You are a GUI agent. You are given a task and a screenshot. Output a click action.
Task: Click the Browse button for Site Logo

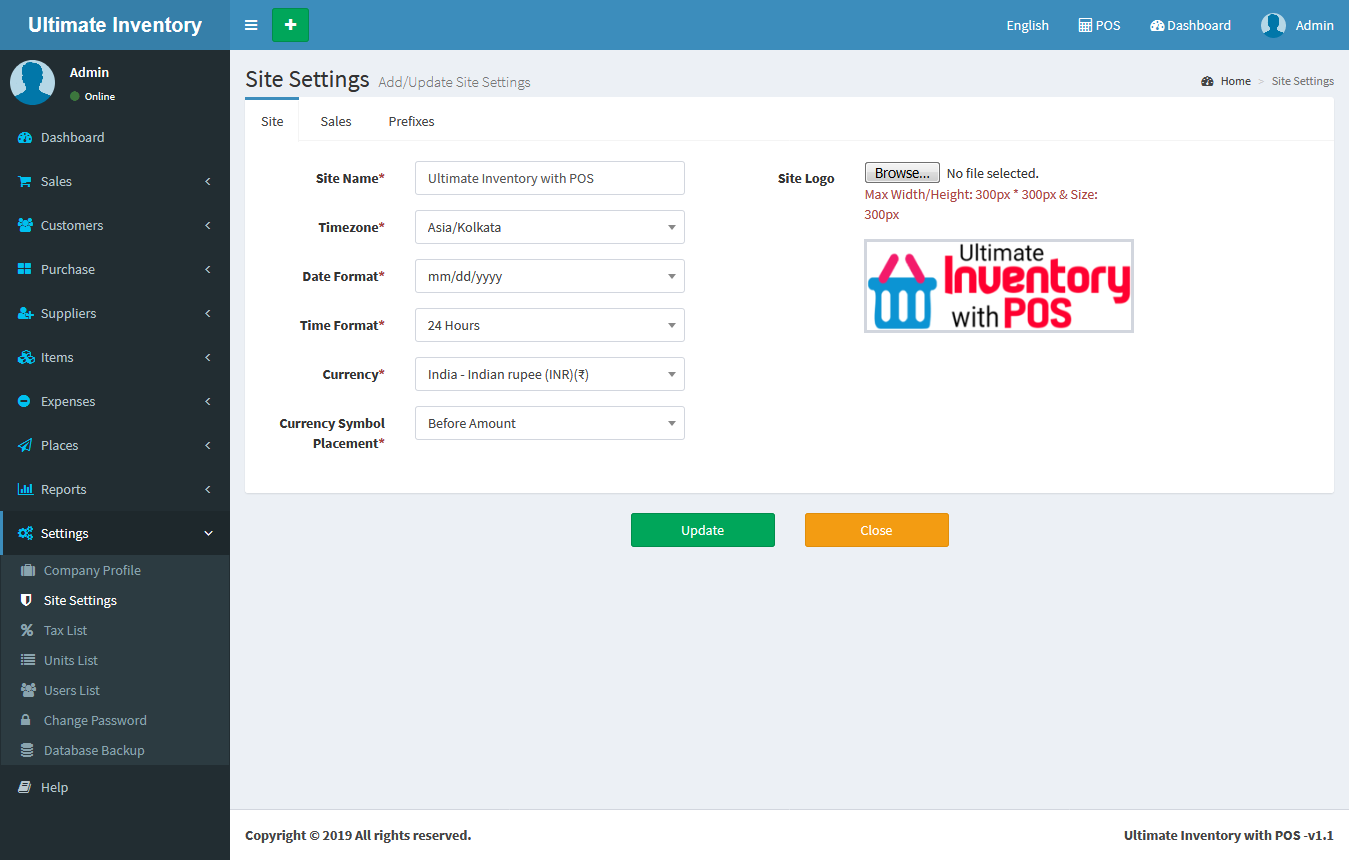tap(901, 173)
